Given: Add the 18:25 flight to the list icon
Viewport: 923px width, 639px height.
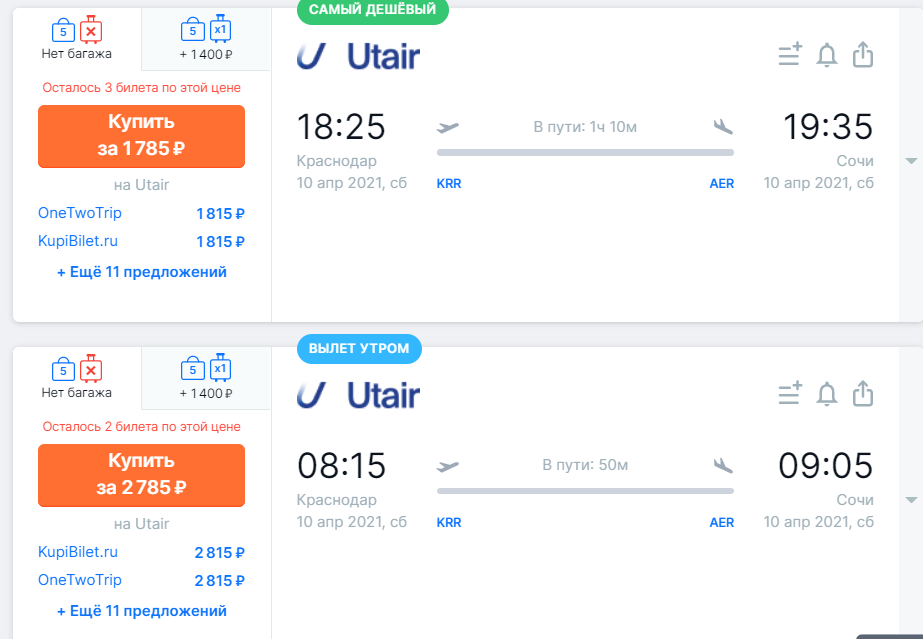Looking at the screenshot, I should coord(790,54).
